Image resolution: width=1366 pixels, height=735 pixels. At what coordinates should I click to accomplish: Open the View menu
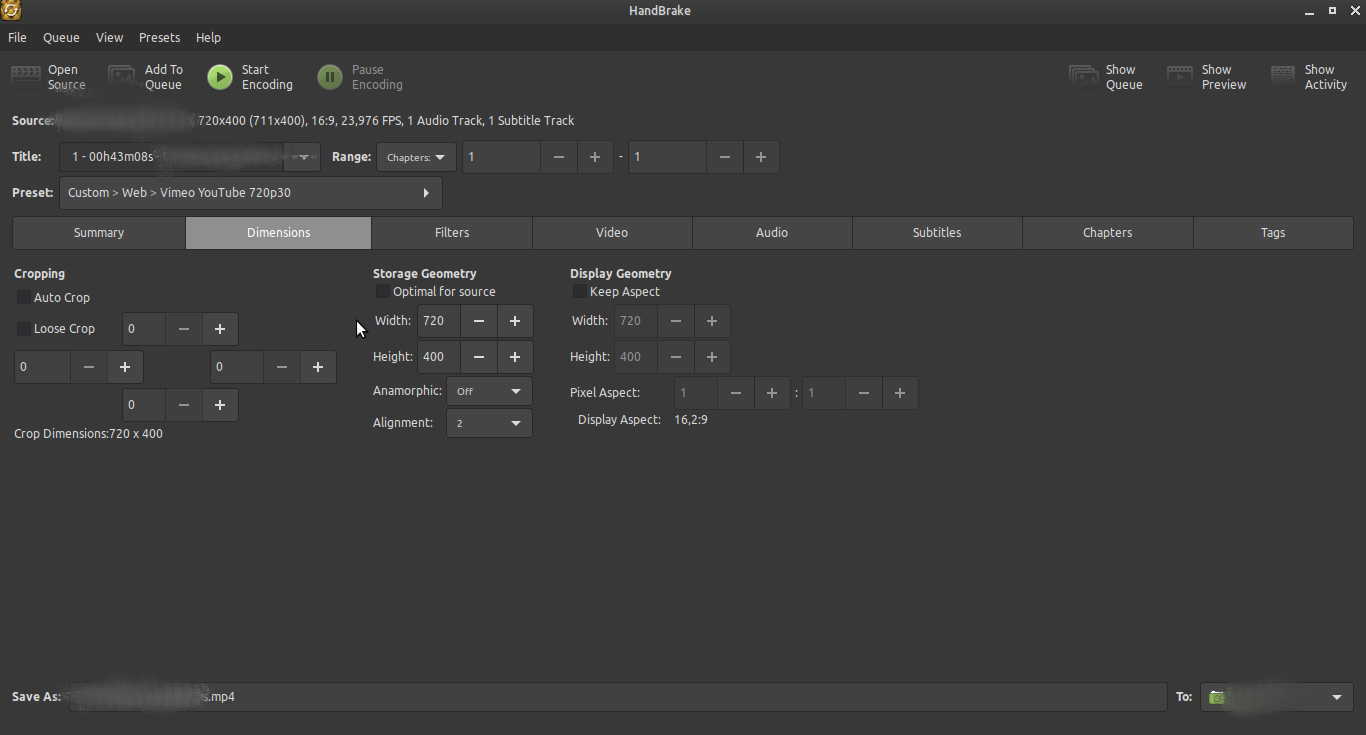[x=109, y=37]
